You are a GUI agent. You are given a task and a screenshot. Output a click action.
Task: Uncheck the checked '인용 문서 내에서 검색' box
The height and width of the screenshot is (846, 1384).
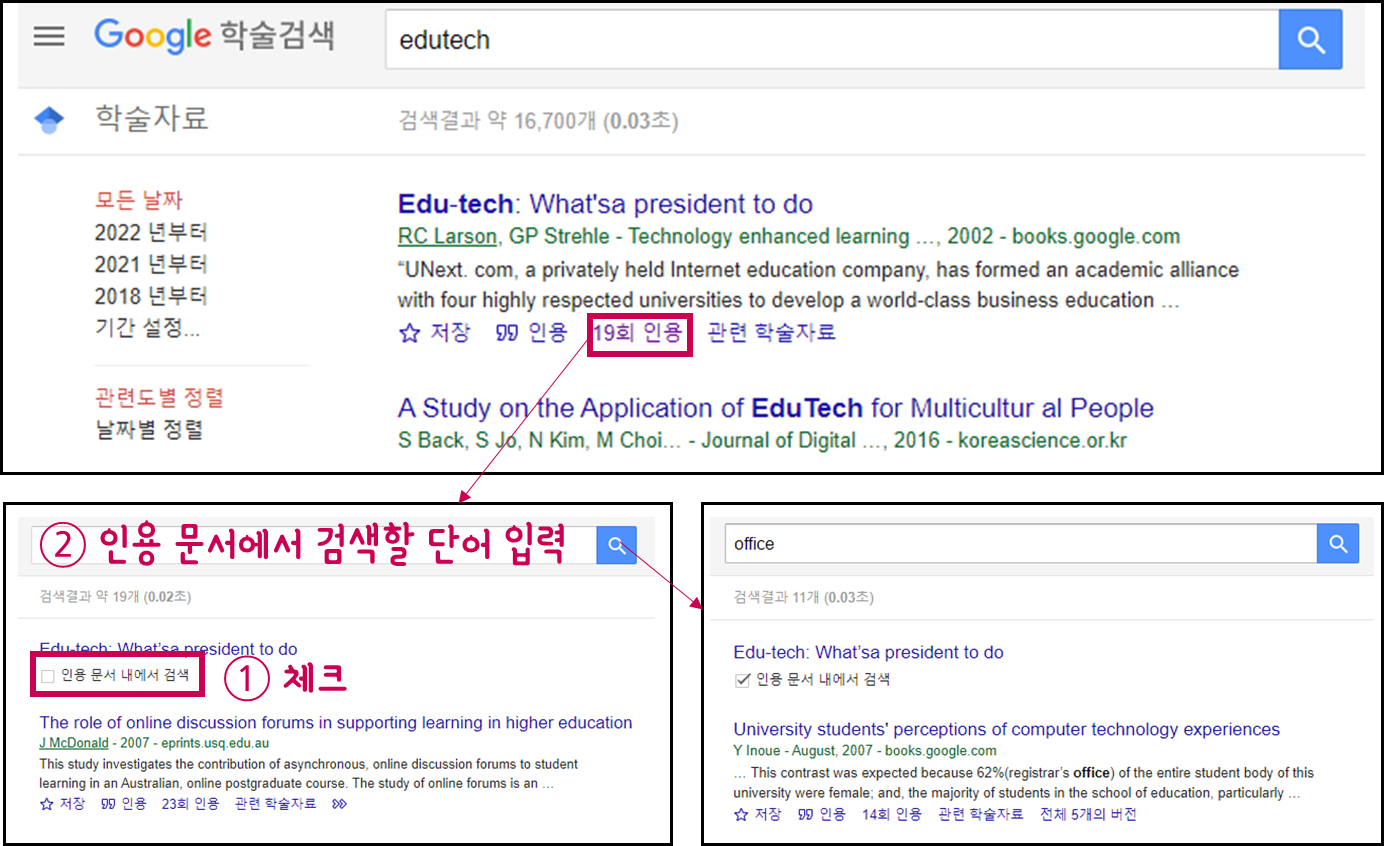741,680
